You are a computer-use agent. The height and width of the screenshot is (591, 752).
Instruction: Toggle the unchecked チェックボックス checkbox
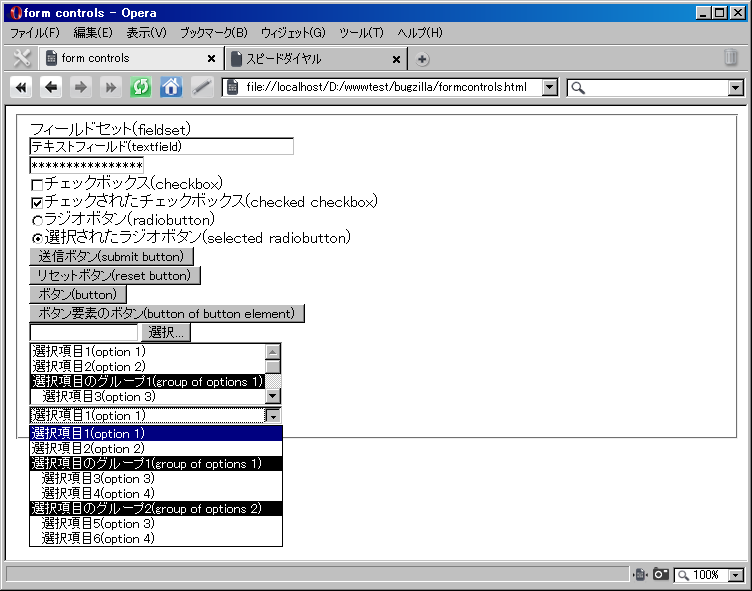[x=37, y=185]
